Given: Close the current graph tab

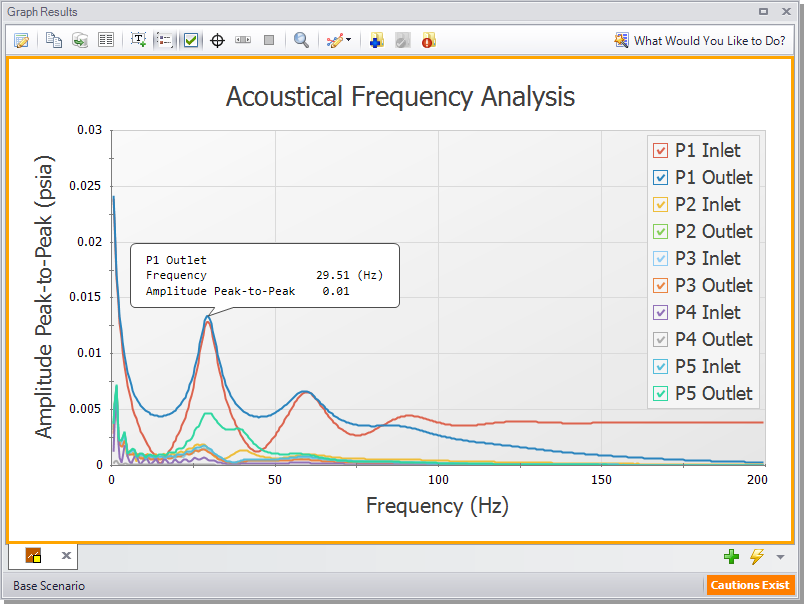Looking at the screenshot, I should [66, 555].
